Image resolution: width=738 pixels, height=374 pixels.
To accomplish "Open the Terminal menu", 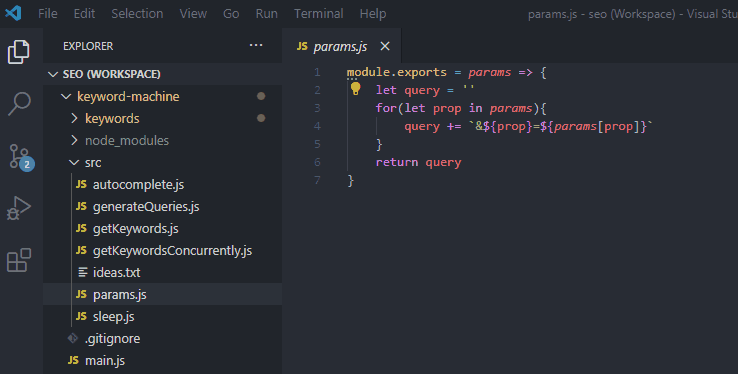I will (x=319, y=14).
